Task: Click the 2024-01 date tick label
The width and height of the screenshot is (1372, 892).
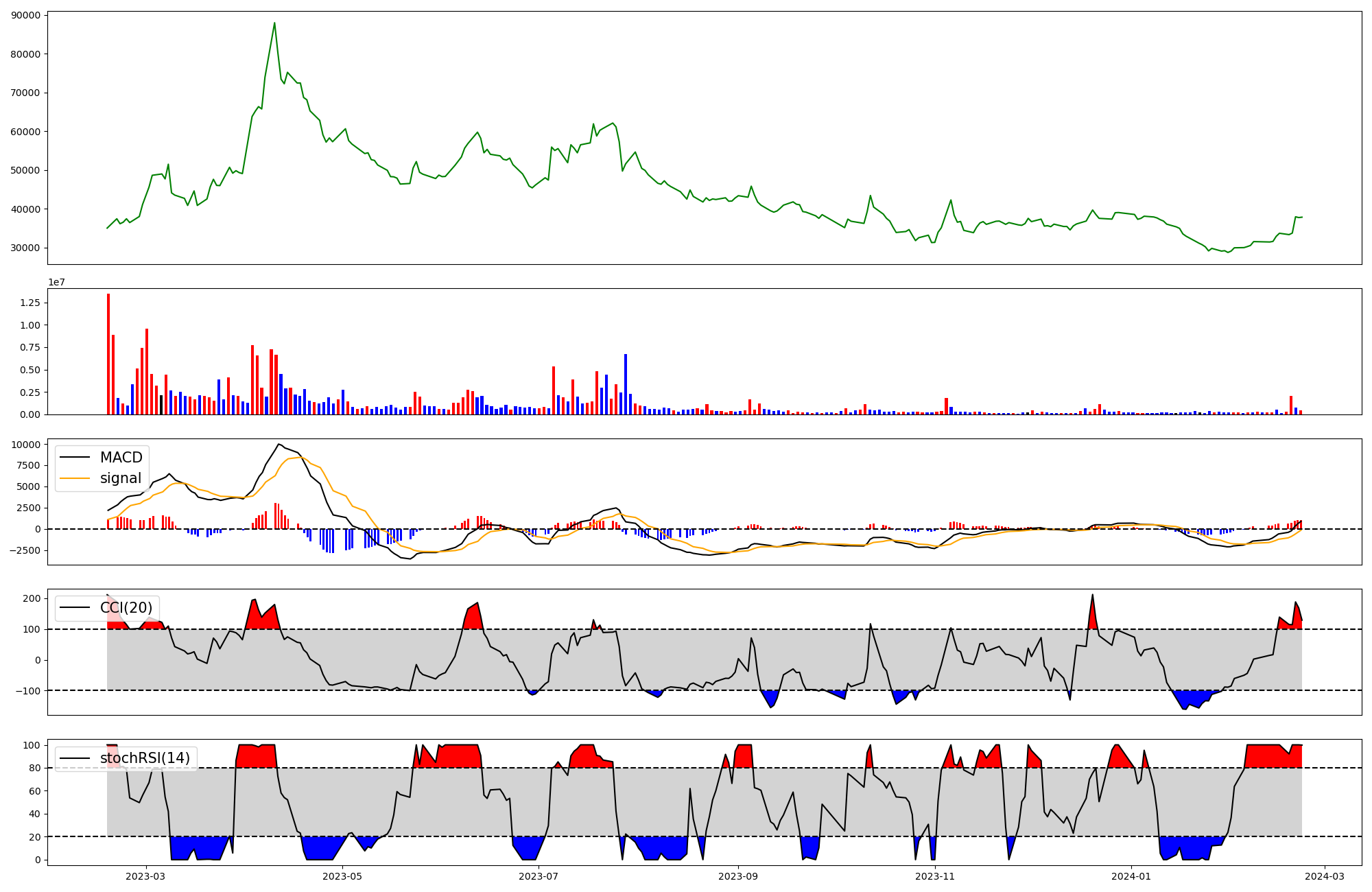Action: [x=1131, y=876]
